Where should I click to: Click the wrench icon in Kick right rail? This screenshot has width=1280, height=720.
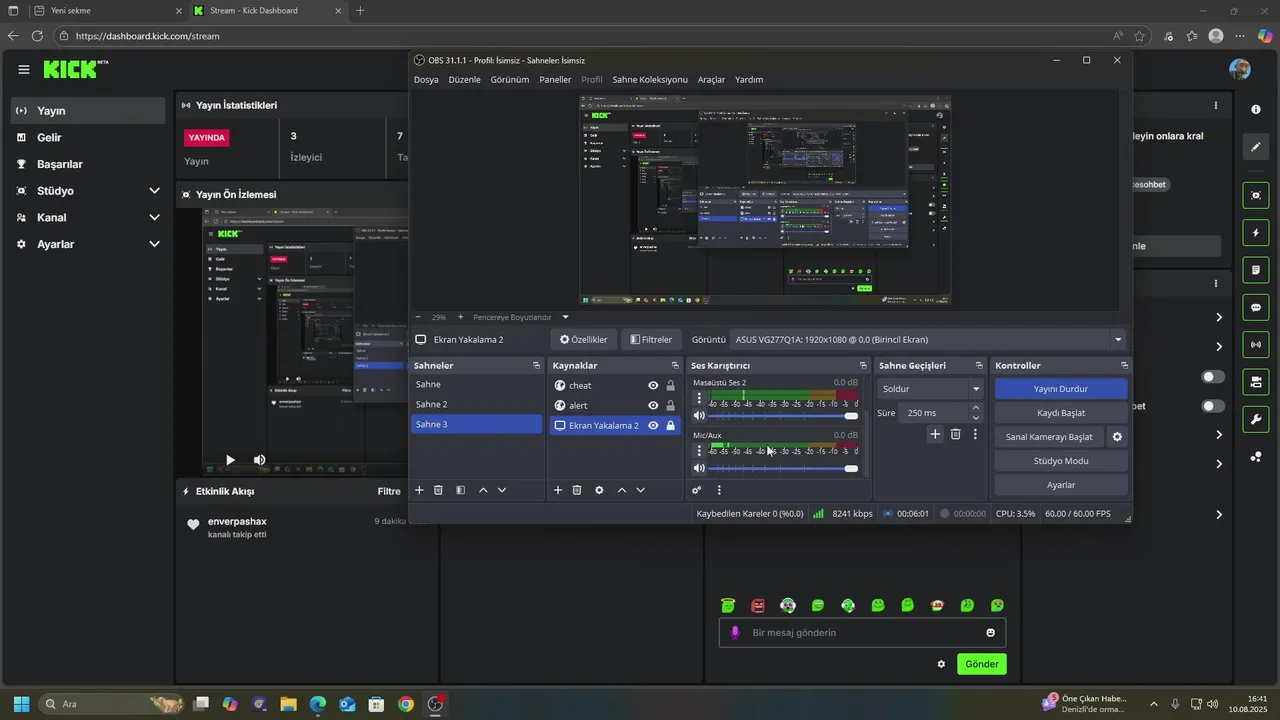tap(1256, 419)
